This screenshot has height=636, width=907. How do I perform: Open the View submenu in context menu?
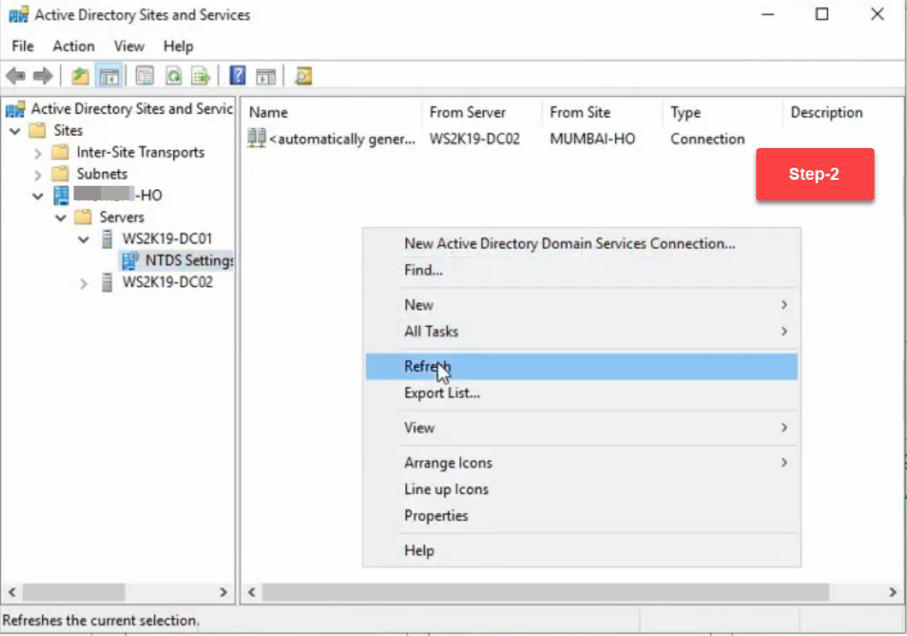[x=581, y=428]
